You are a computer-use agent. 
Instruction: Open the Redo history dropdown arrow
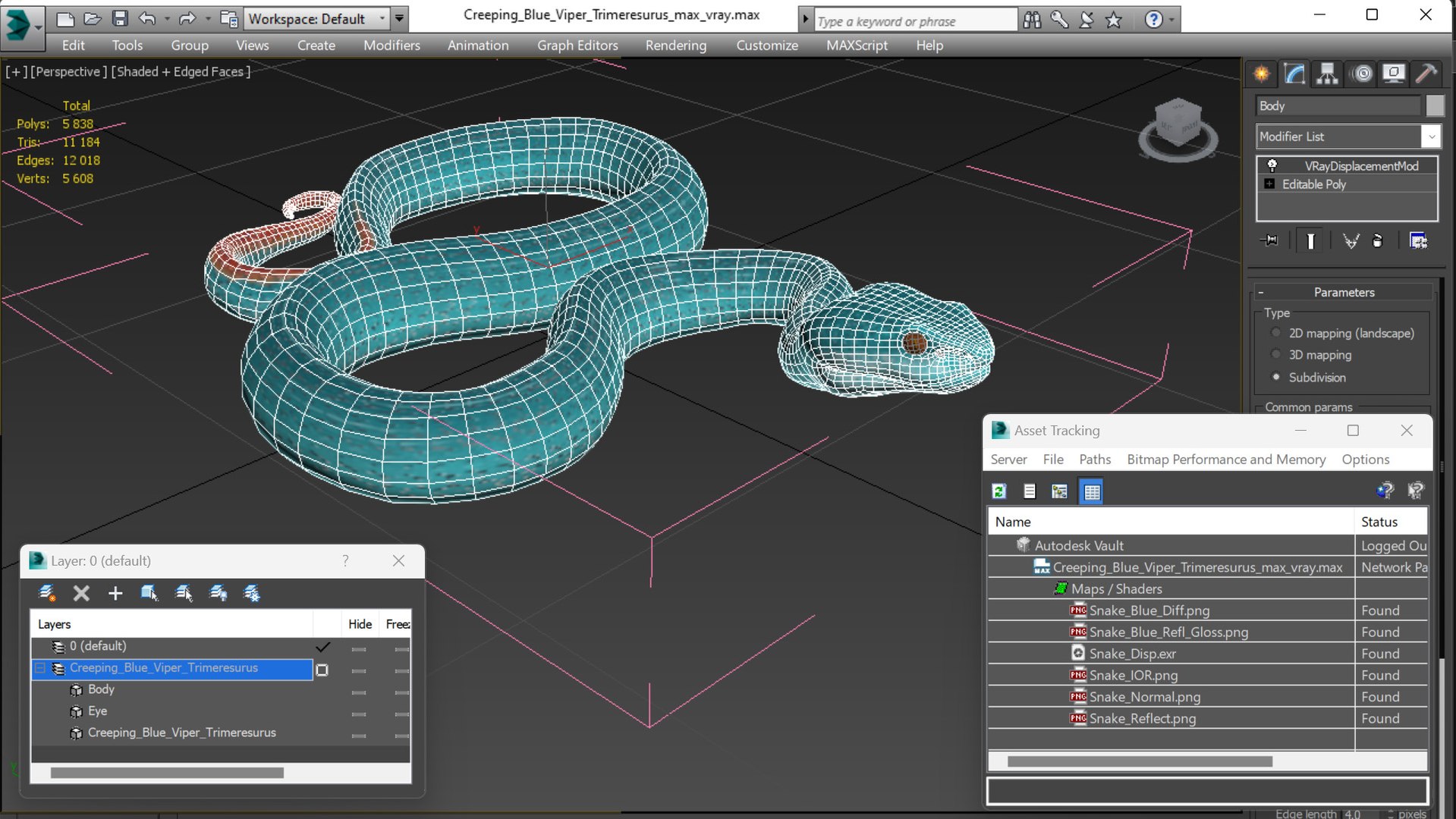(x=207, y=19)
